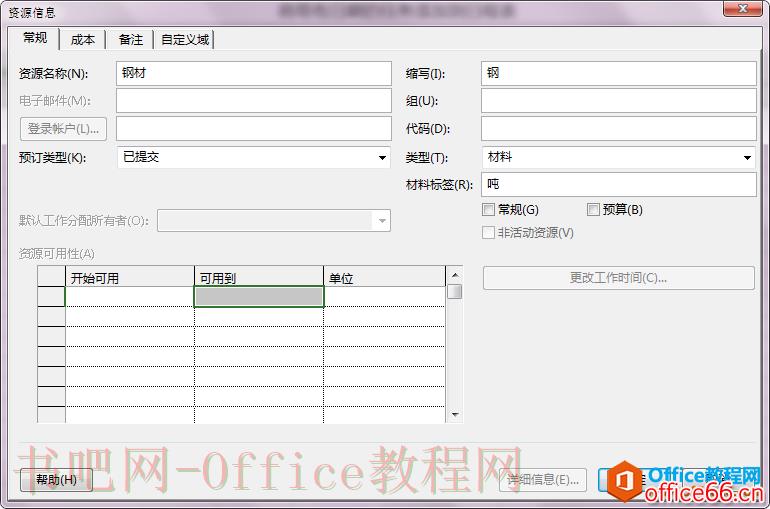Click the 开始可用 column header

pos(130,276)
